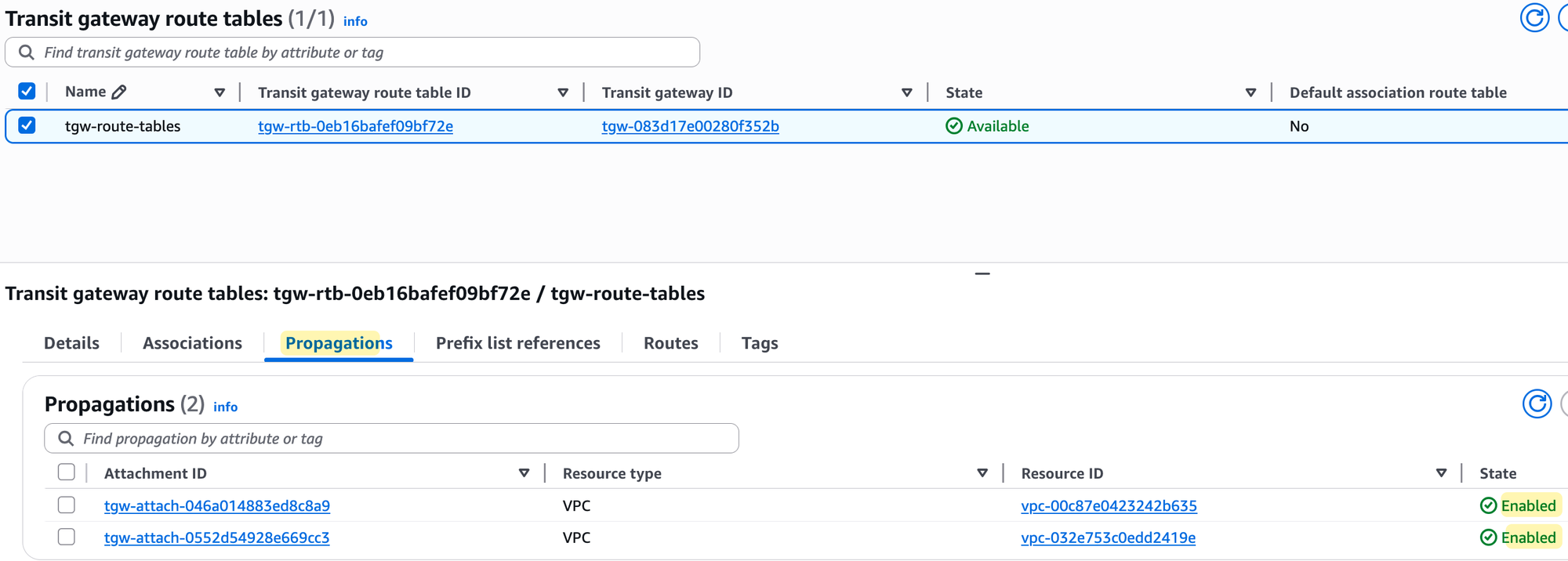Image resolution: width=1568 pixels, height=561 pixels.
Task: Open transit gateway link tgw-083d17e00280f352b
Action: [690, 126]
